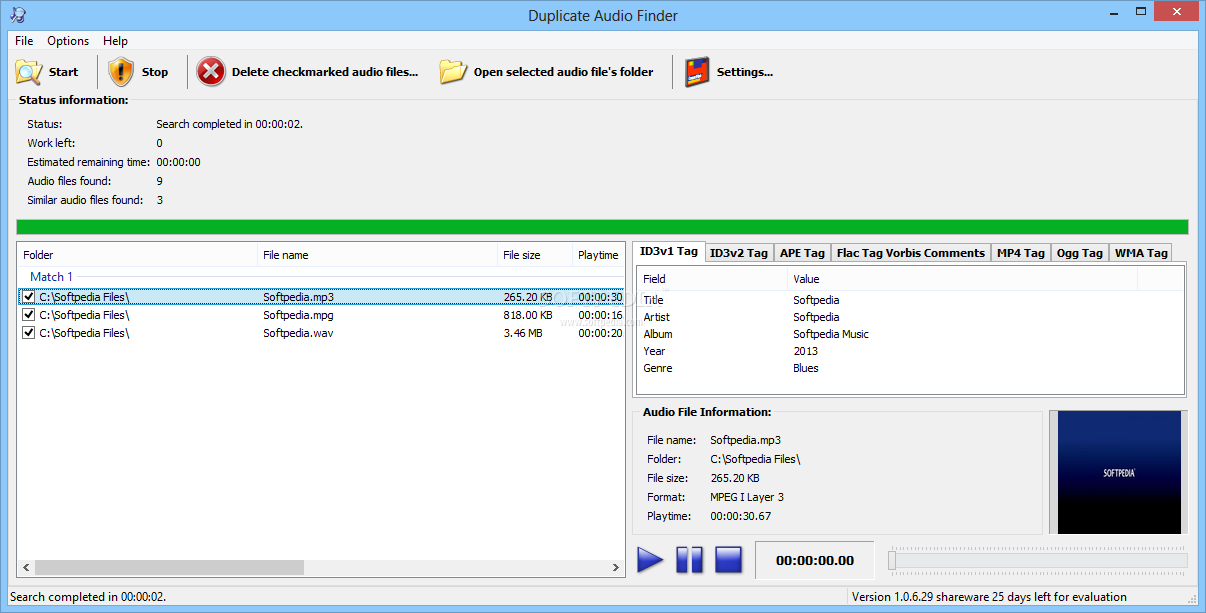The image size is (1206, 613).
Task: Click the Stop shield icon
Action: tap(121, 72)
